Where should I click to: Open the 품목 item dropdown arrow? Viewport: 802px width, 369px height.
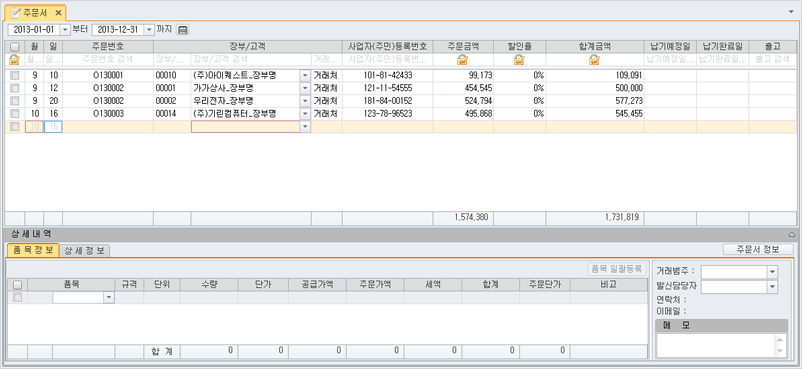(108, 297)
